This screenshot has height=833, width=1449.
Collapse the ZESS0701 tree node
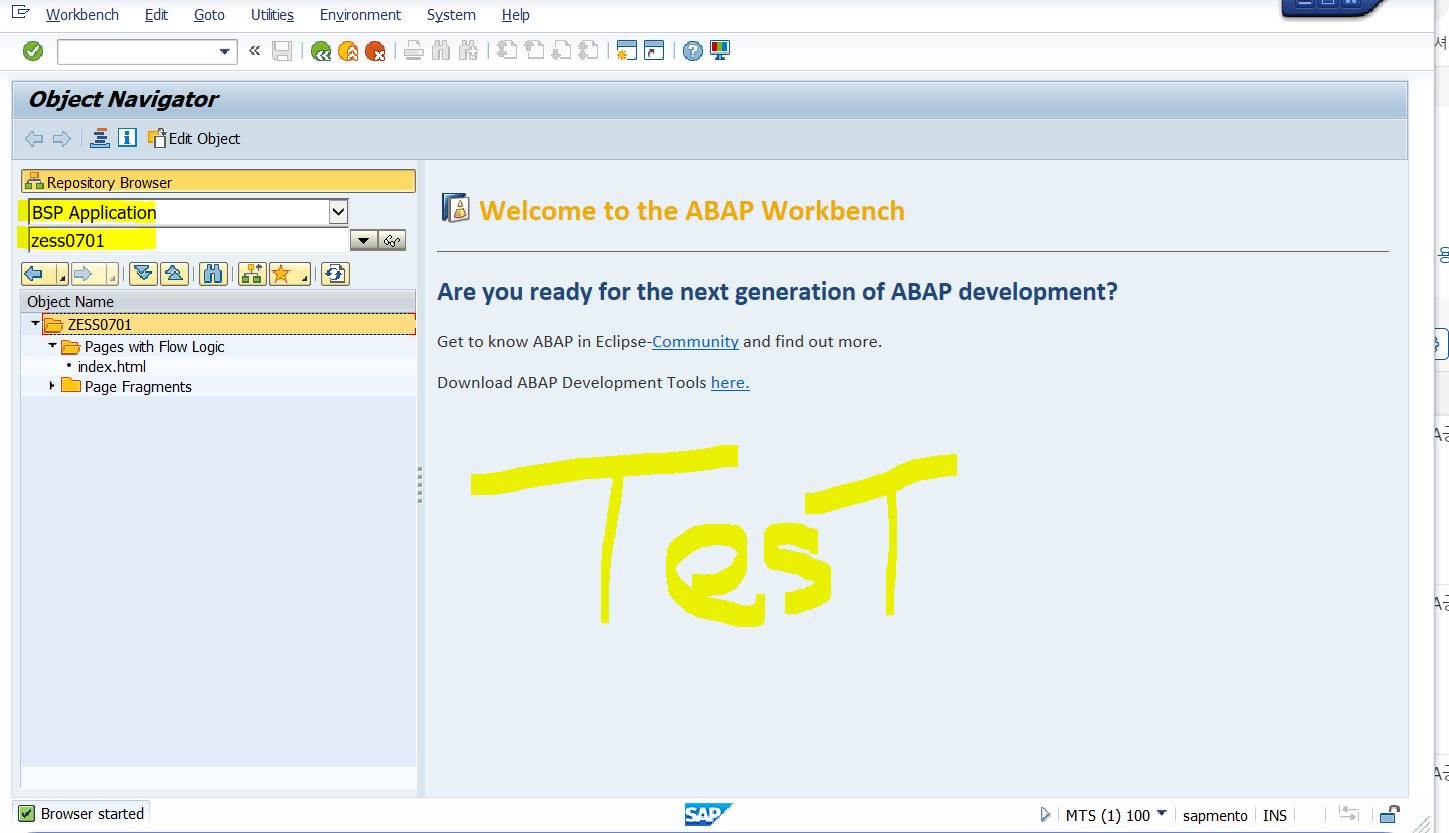click(35, 324)
